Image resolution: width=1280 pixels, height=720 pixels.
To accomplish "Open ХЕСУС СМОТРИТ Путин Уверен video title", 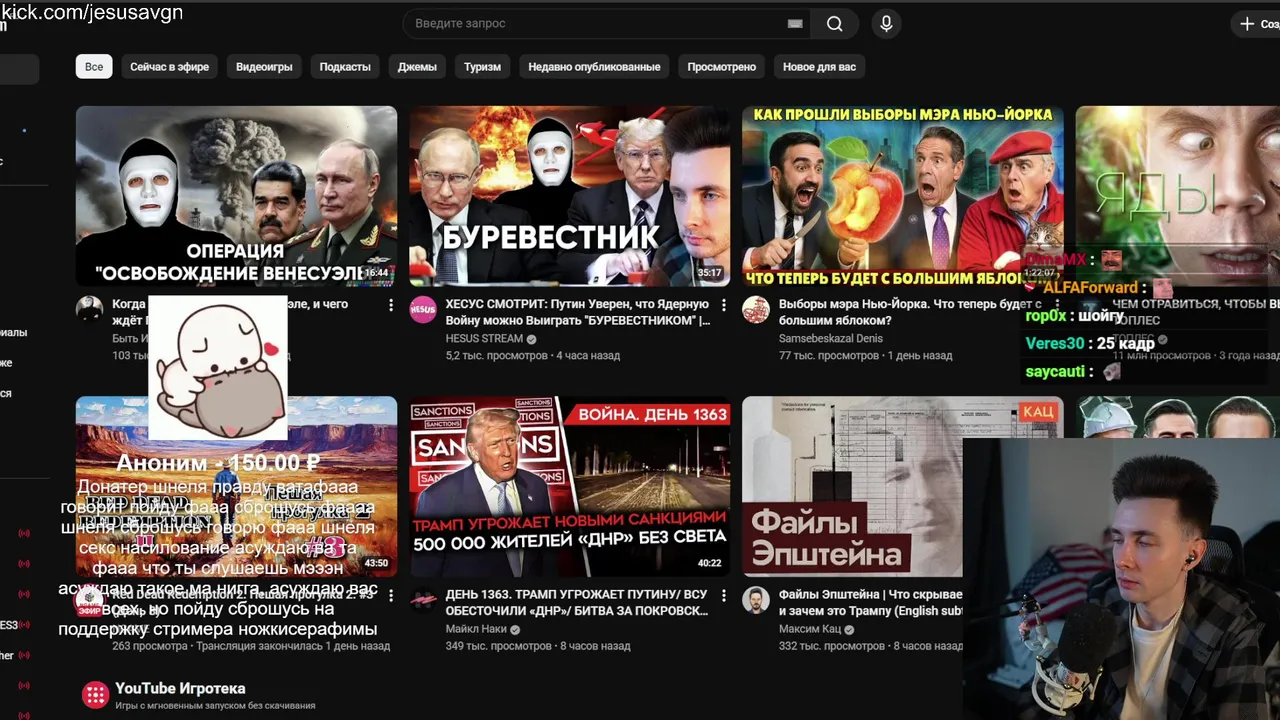I will (x=578, y=312).
